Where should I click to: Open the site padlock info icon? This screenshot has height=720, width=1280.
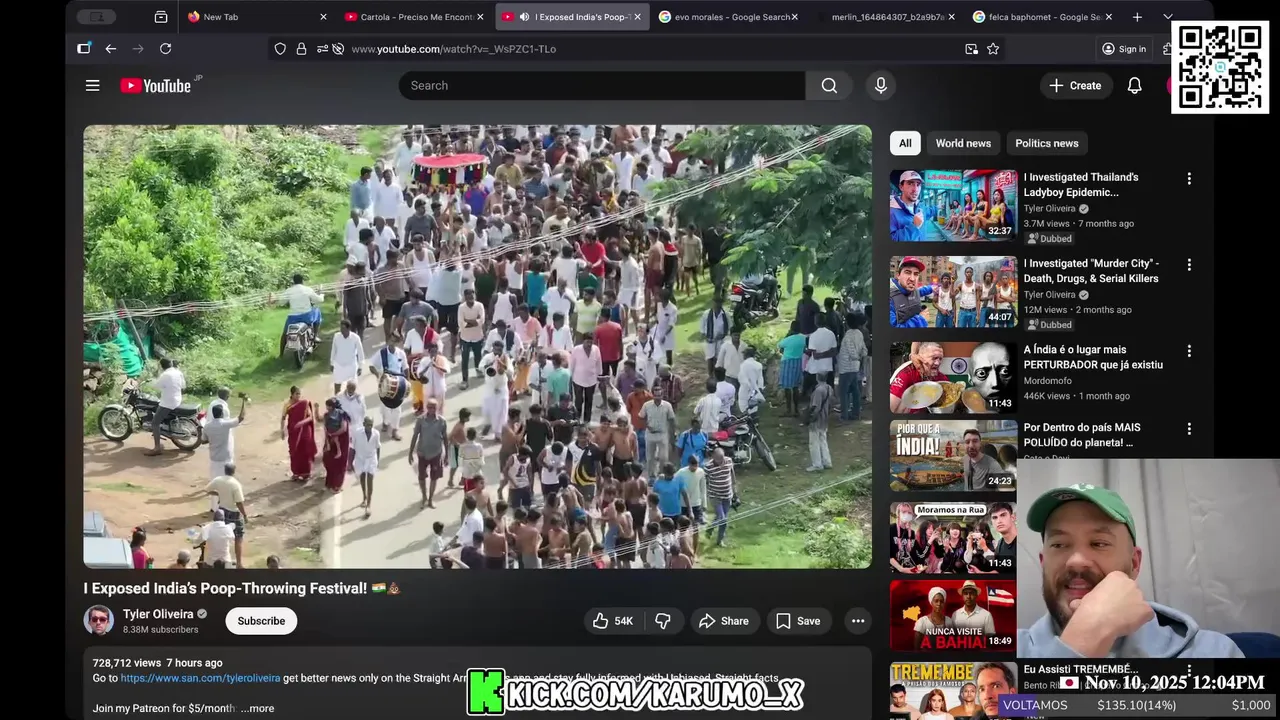coord(301,48)
